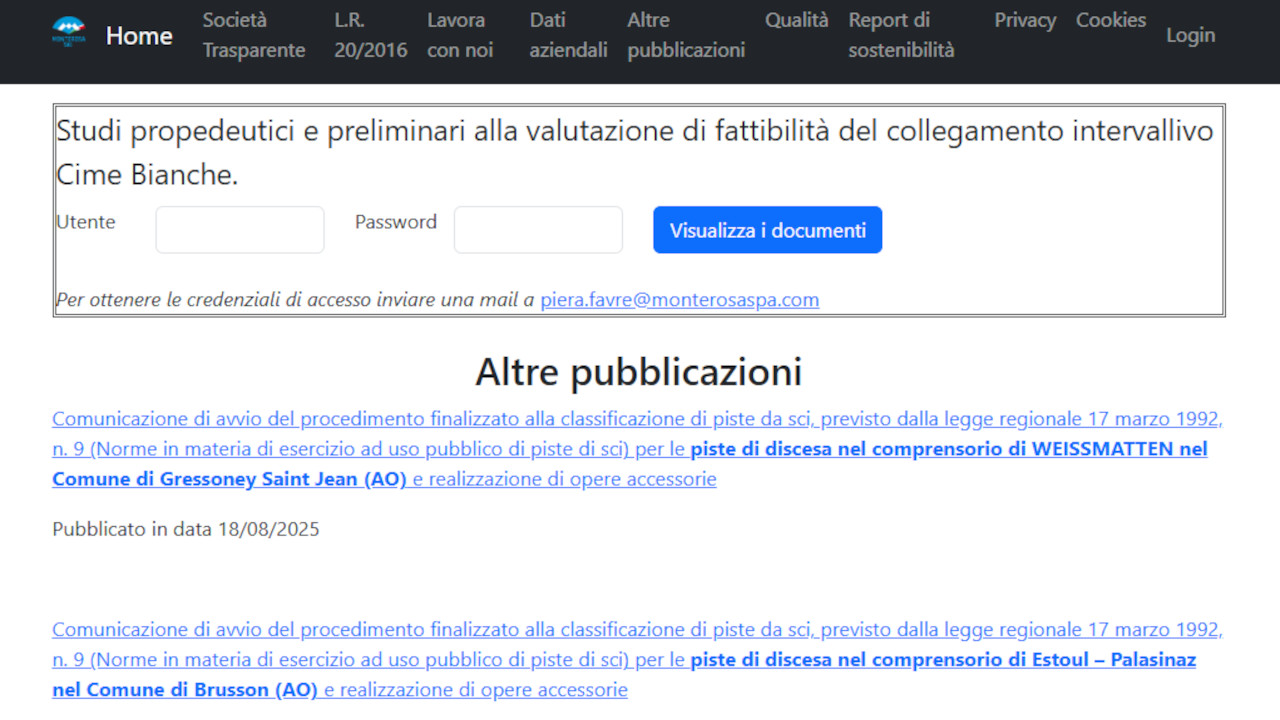Click the Altre pubblicazioni heading
This screenshot has width=1280, height=720.
[x=639, y=371]
